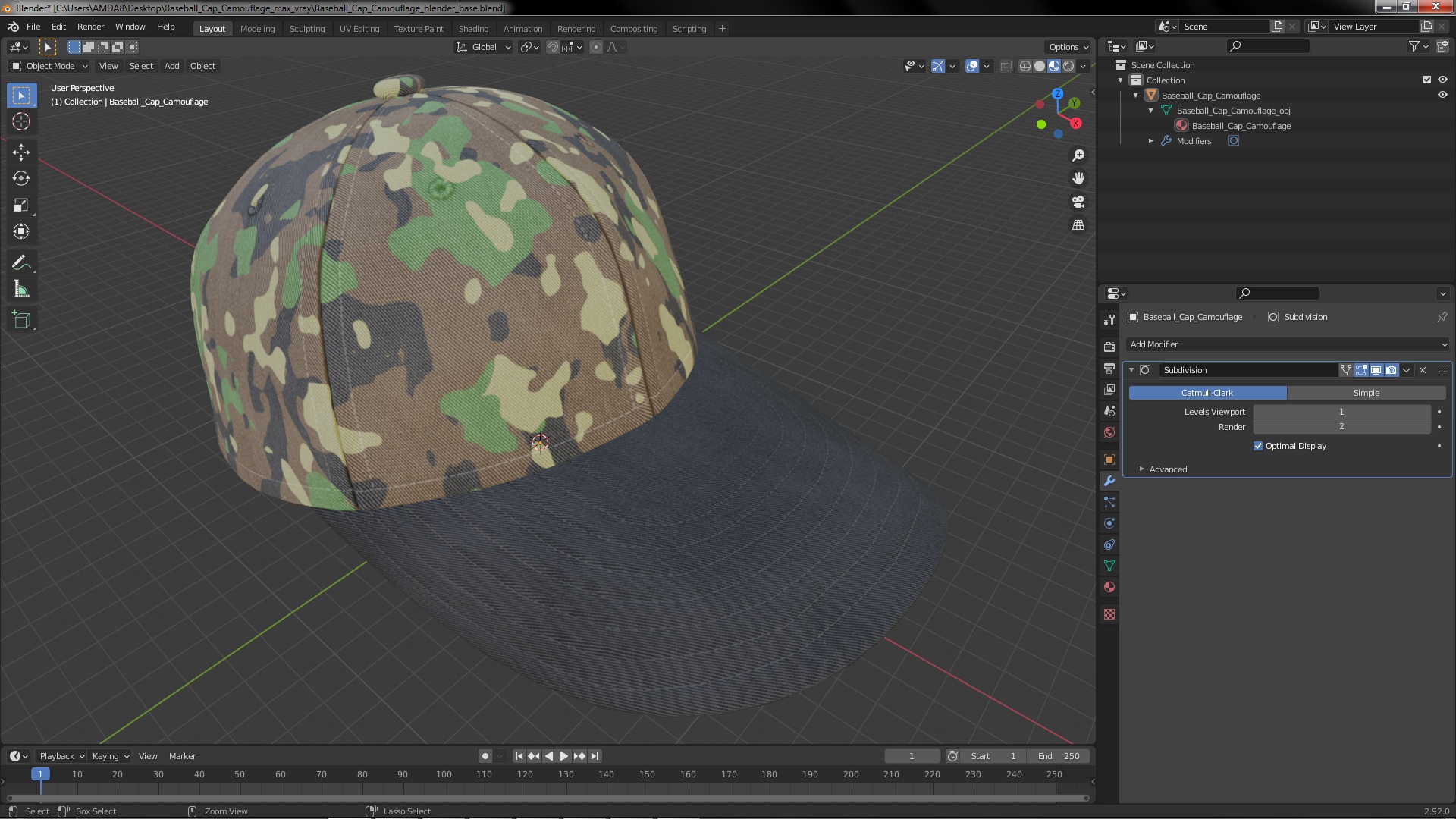
Task: Jump to the timeline start frame
Action: [x=519, y=756]
